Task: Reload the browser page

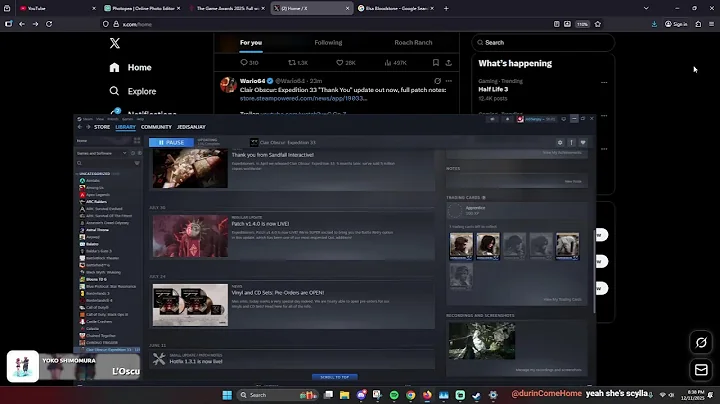Action: 49,24
